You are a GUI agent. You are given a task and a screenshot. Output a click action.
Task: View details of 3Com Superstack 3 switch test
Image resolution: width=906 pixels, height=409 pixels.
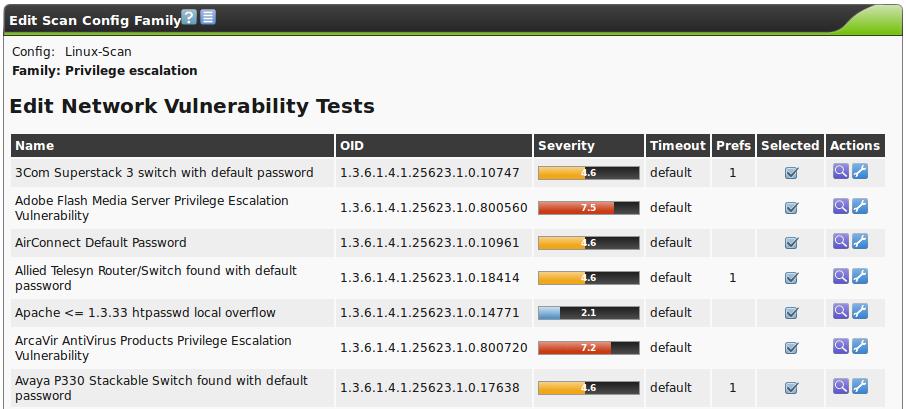(x=841, y=172)
